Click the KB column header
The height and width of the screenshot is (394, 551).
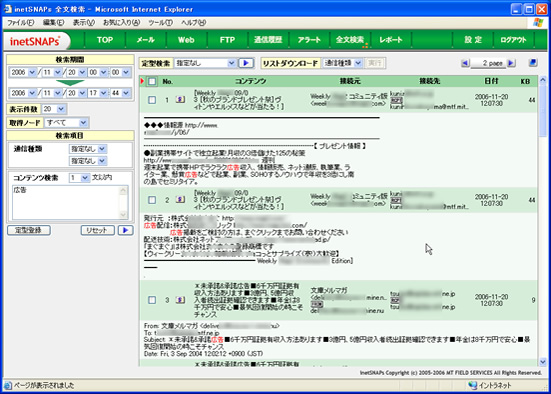525,82
